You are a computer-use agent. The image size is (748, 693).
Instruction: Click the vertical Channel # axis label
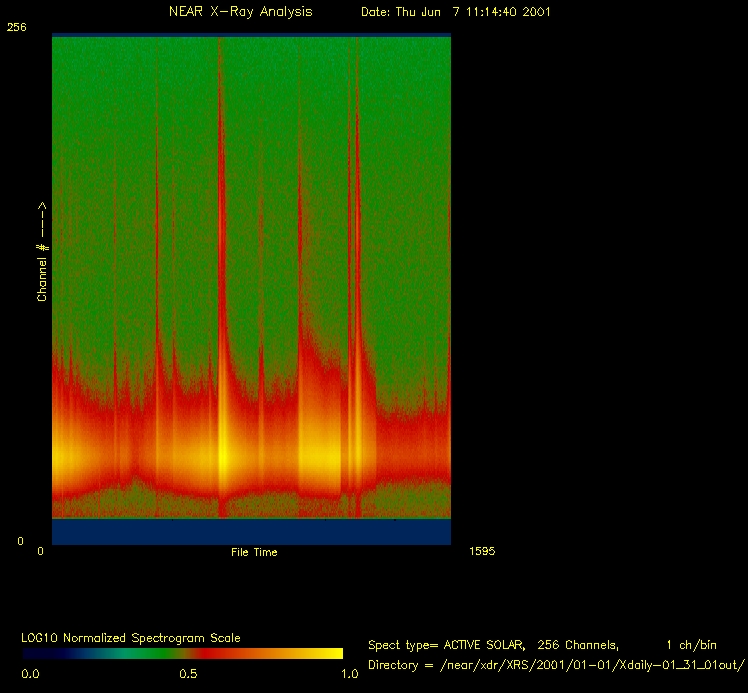(x=43, y=250)
